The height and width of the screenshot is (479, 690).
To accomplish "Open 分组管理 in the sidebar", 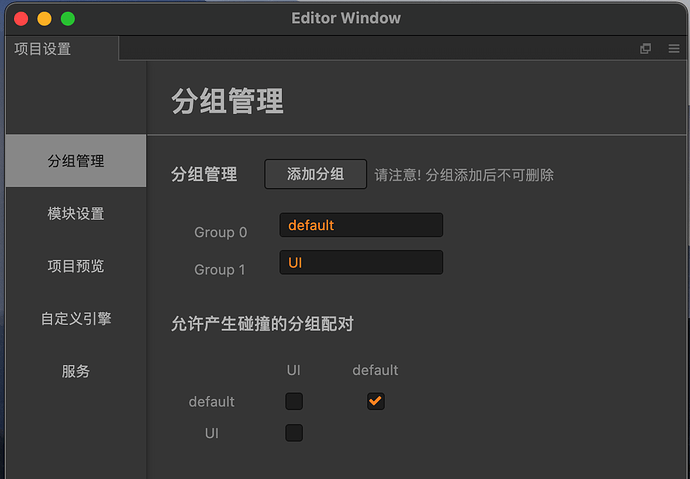I will [76, 161].
